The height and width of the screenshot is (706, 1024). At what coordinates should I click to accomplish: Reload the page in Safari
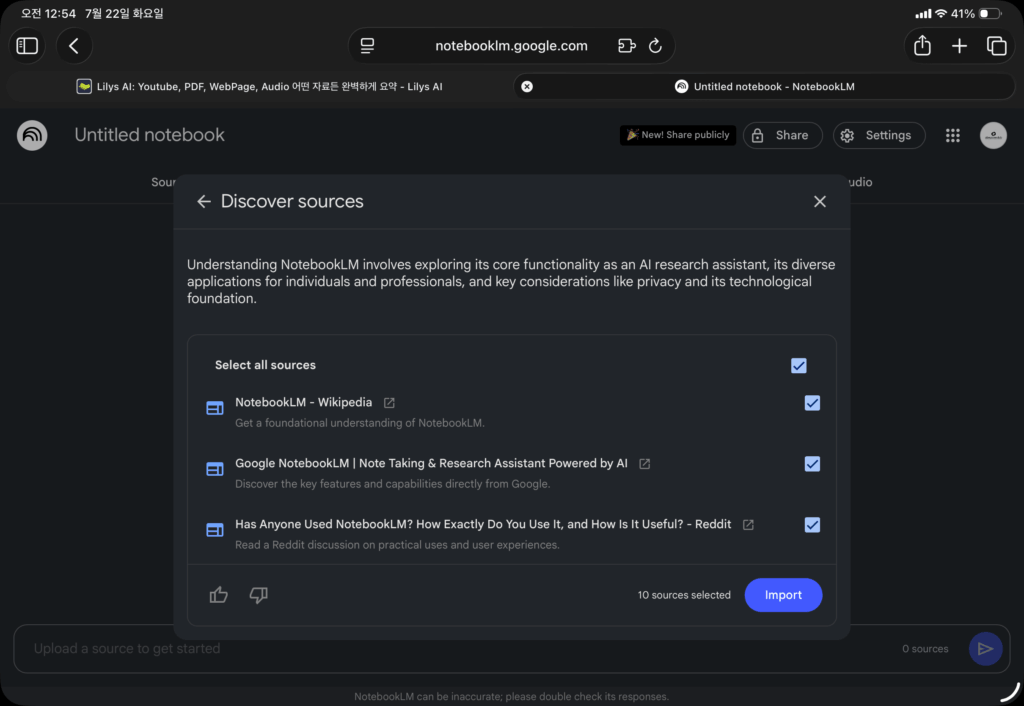point(655,46)
